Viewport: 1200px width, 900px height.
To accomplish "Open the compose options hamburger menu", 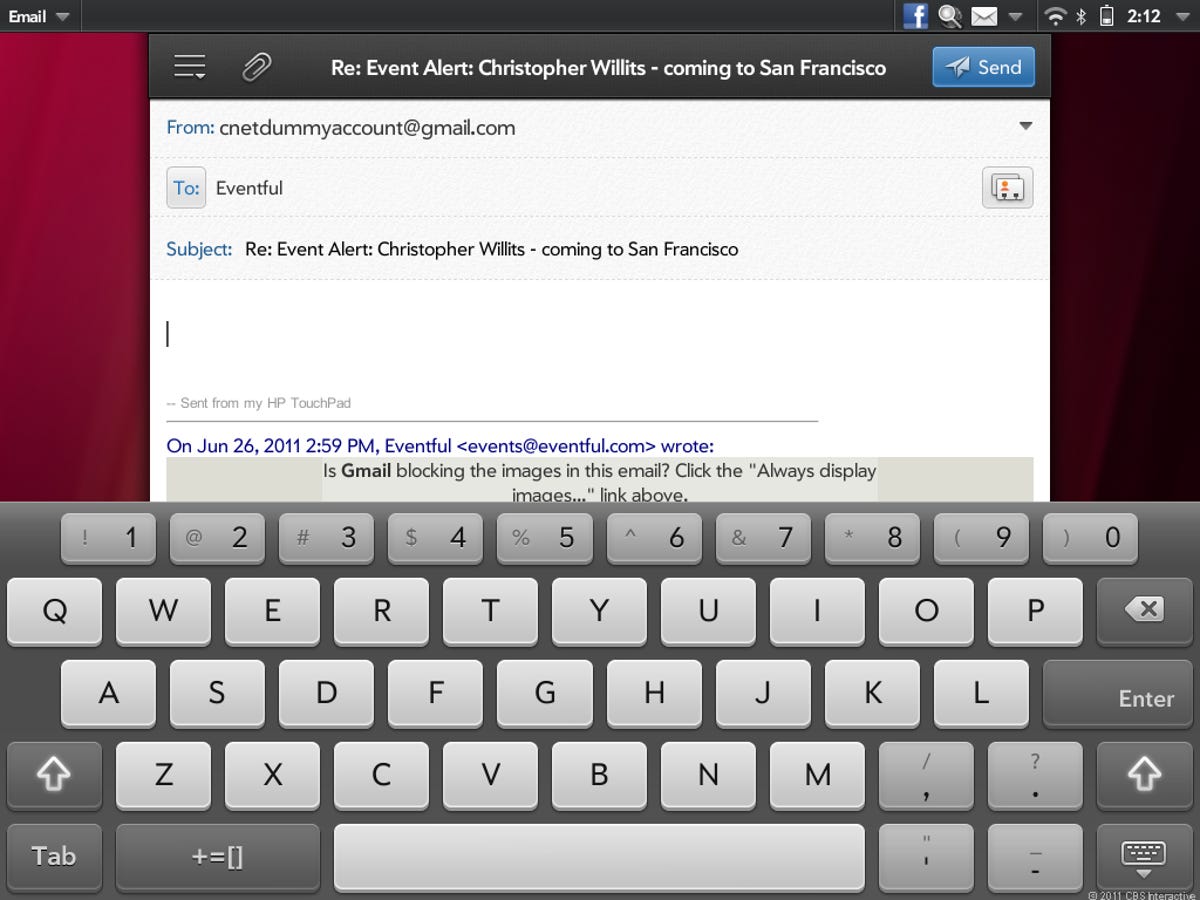I will point(189,66).
